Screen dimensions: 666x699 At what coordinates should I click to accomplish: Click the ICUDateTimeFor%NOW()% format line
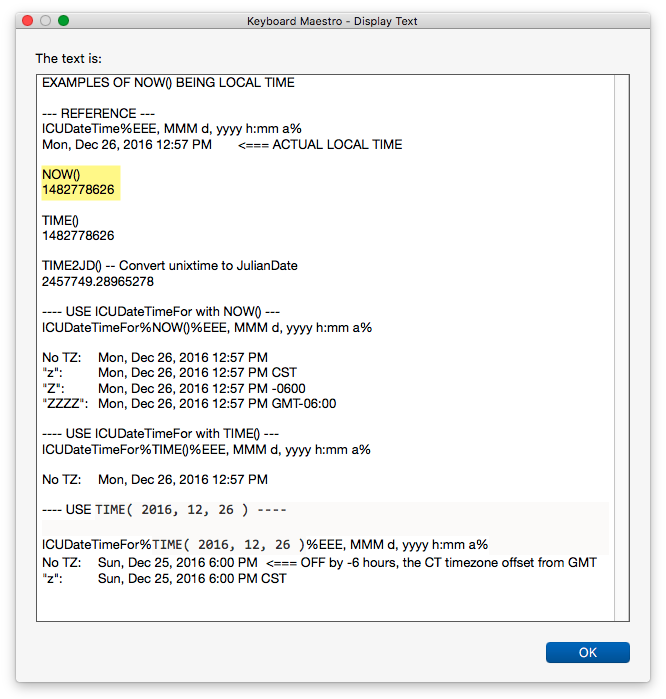(x=207, y=328)
